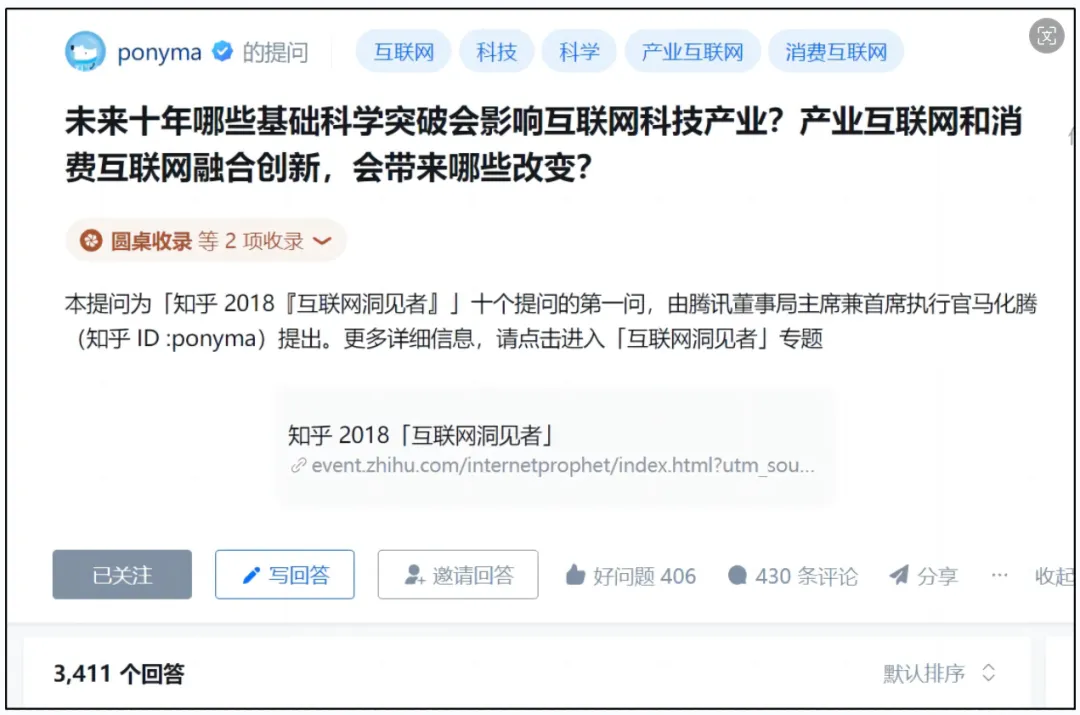Image resolution: width=1080 pixels, height=715 pixels.
Task: Open the 默认排序 sorting dropdown
Action: [x=939, y=673]
